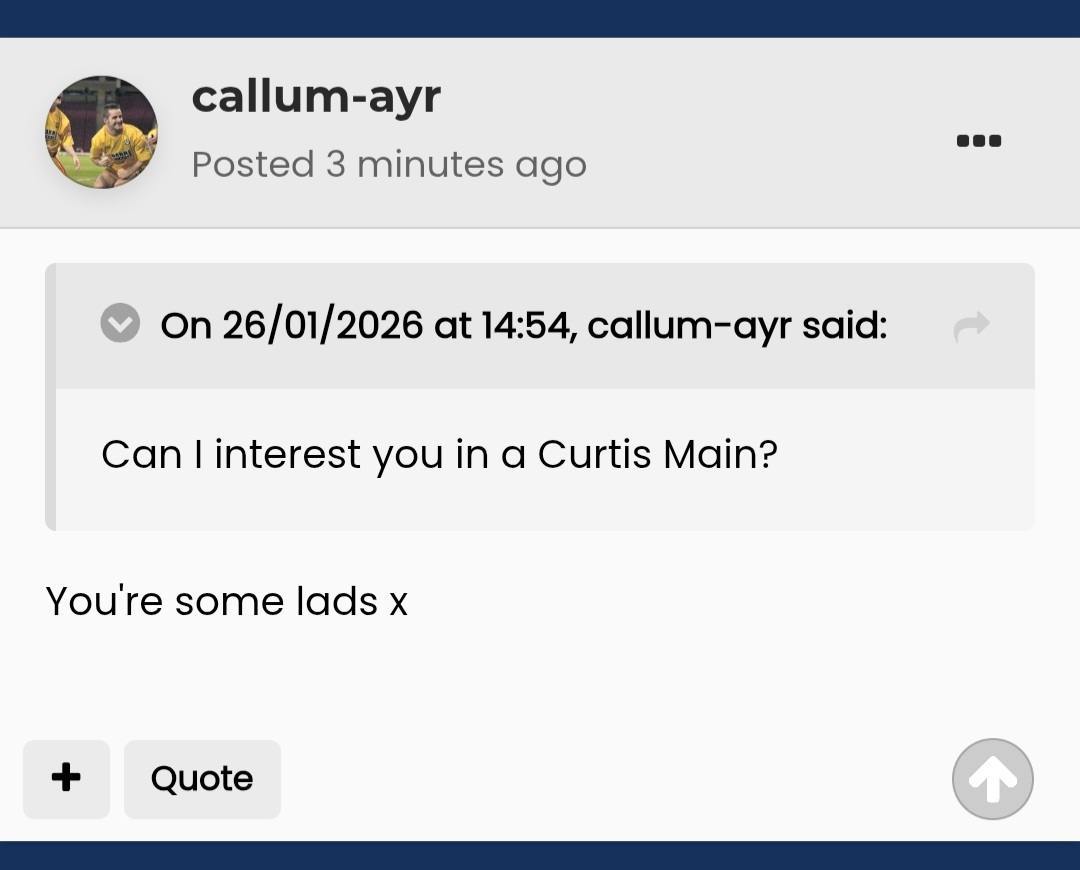Open the "Posted 3 minutes ago" permalink
Screen dimensions: 1080x870
coord(388,164)
